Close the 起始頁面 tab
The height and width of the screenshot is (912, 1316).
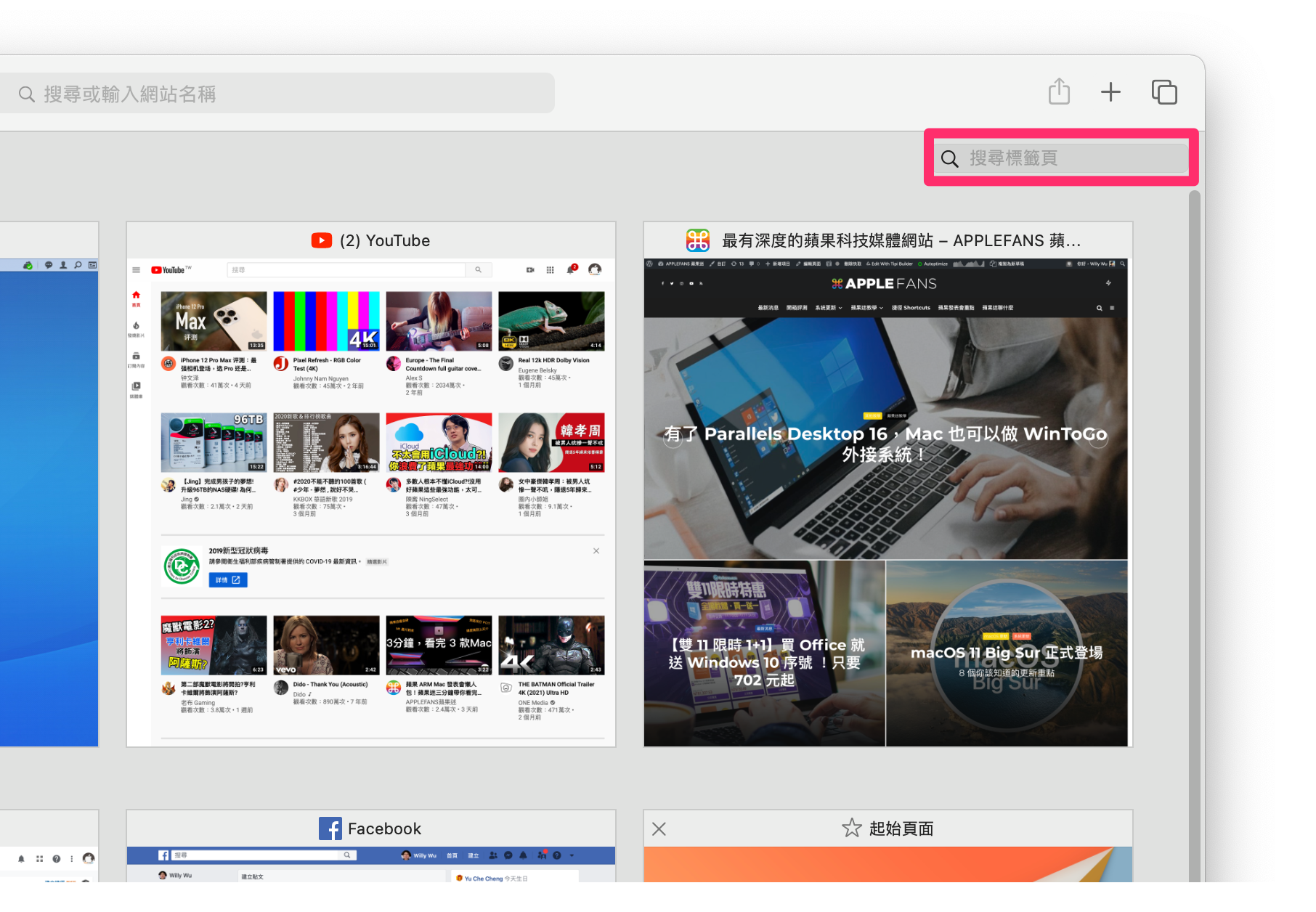point(659,828)
